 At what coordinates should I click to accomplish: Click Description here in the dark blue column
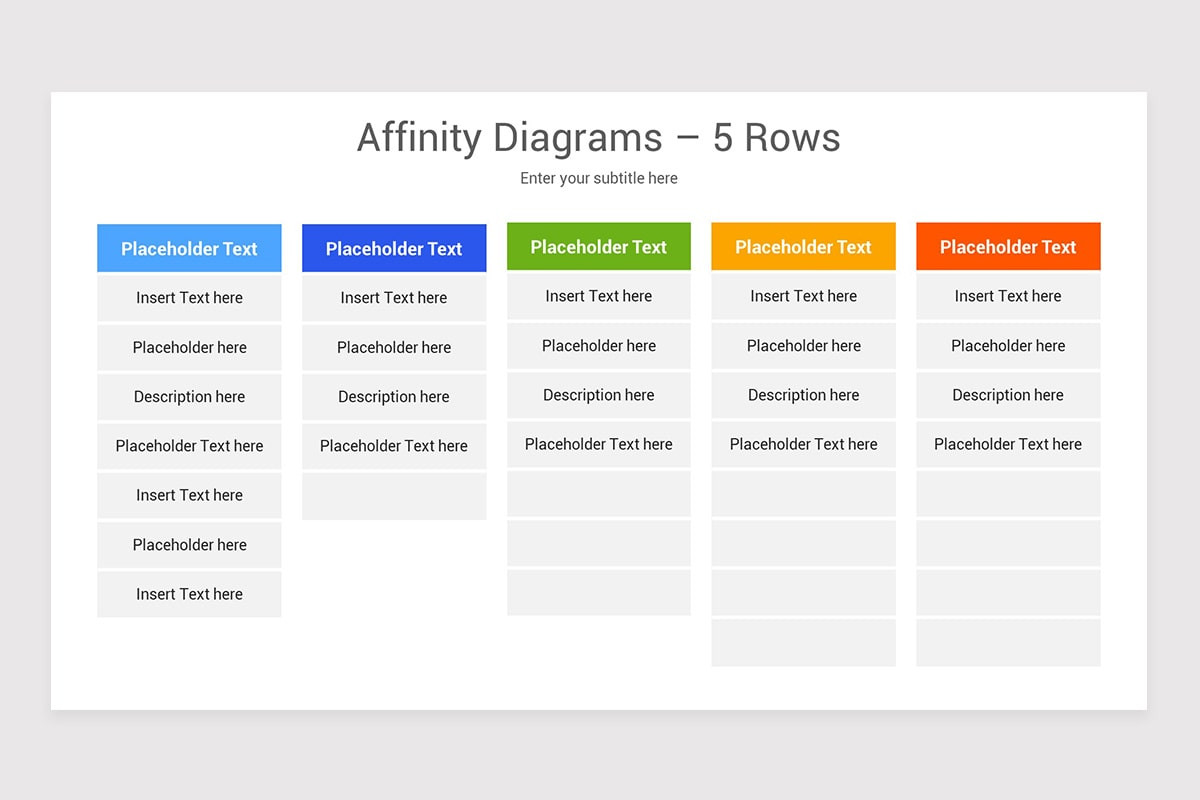coord(394,397)
